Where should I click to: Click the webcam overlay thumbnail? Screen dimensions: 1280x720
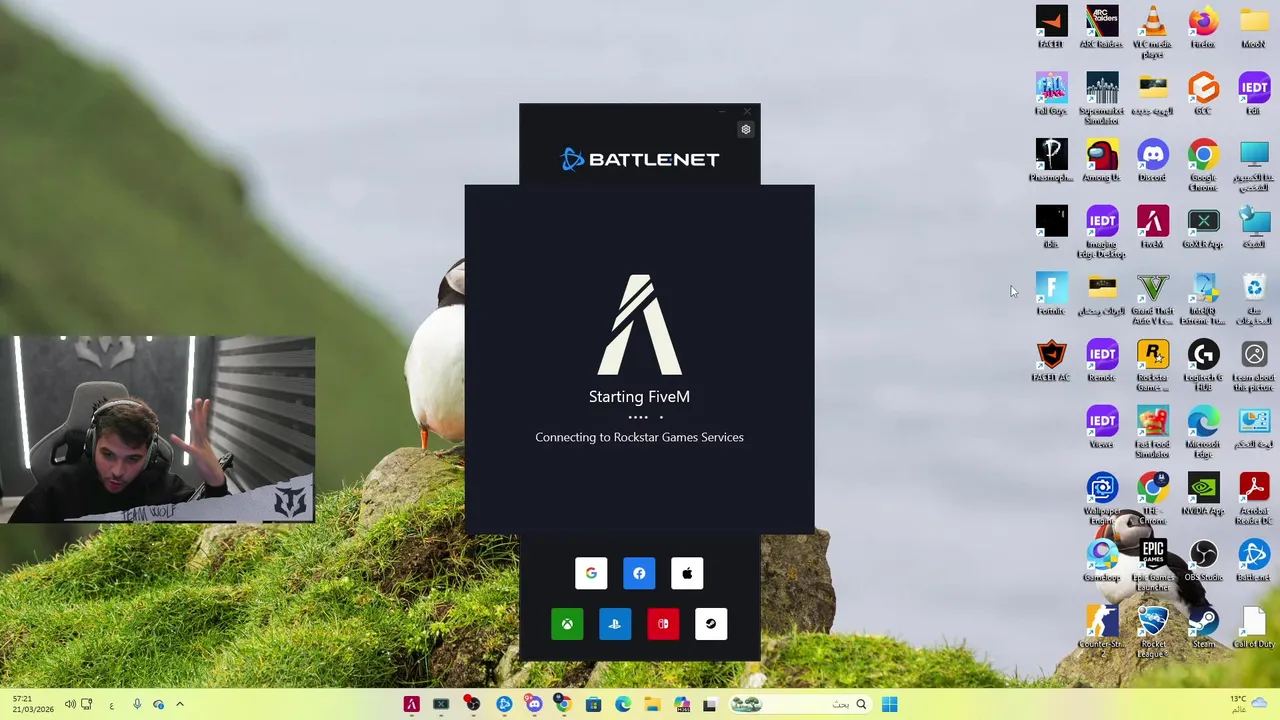coord(157,430)
